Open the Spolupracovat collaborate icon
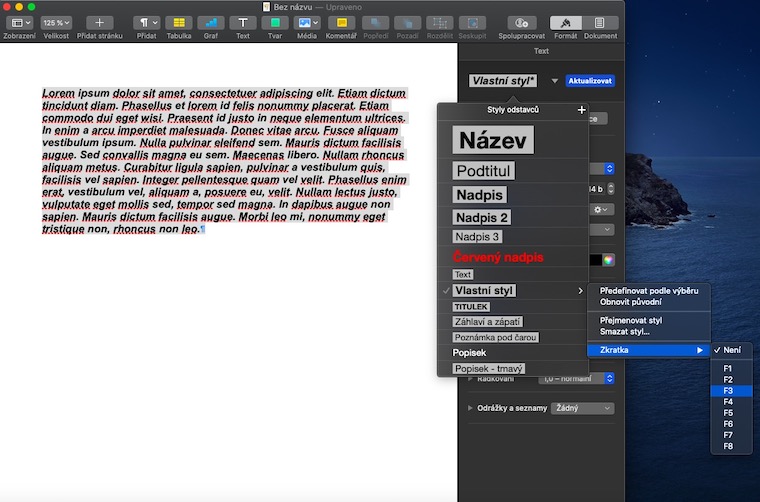760x502 pixels. click(522, 23)
